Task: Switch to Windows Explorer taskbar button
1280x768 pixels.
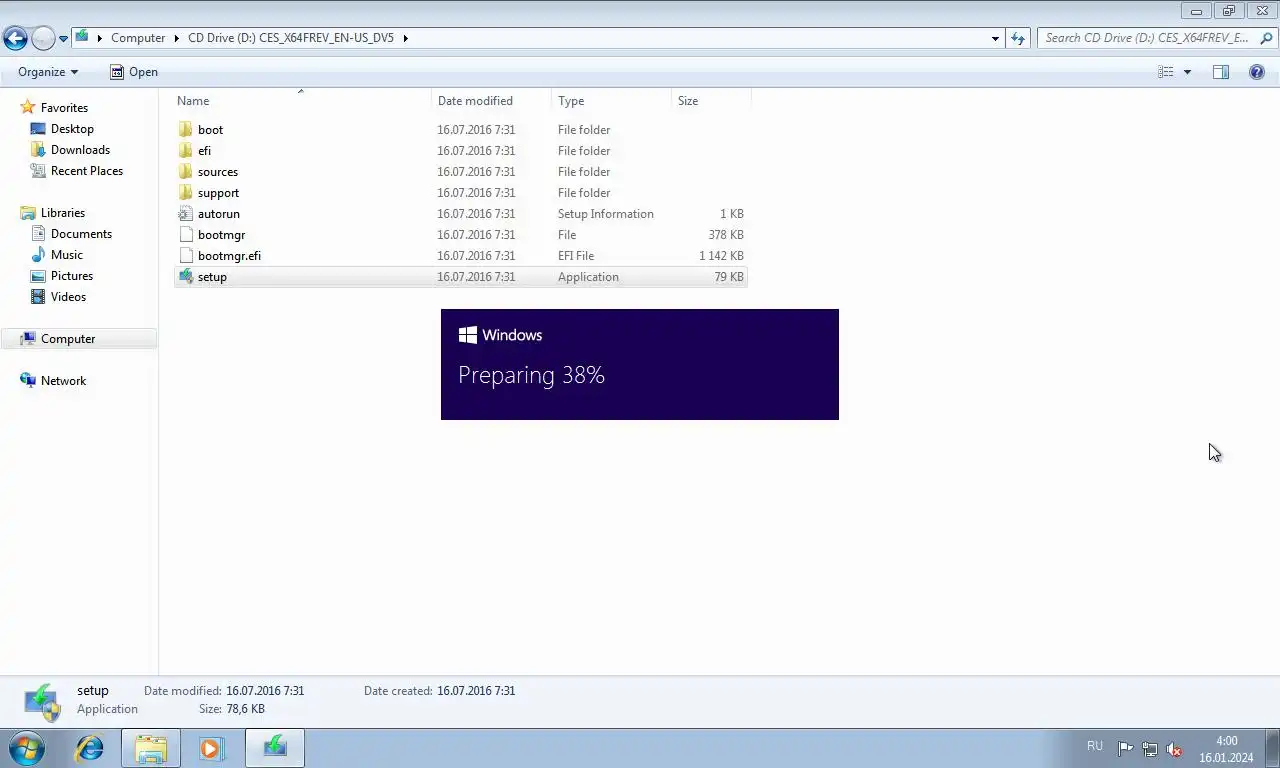Action: click(151, 748)
